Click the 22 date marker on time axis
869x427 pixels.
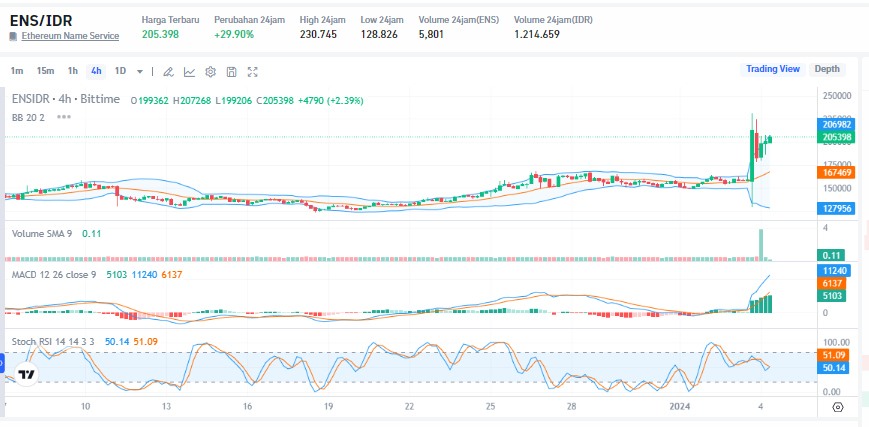[409, 406]
